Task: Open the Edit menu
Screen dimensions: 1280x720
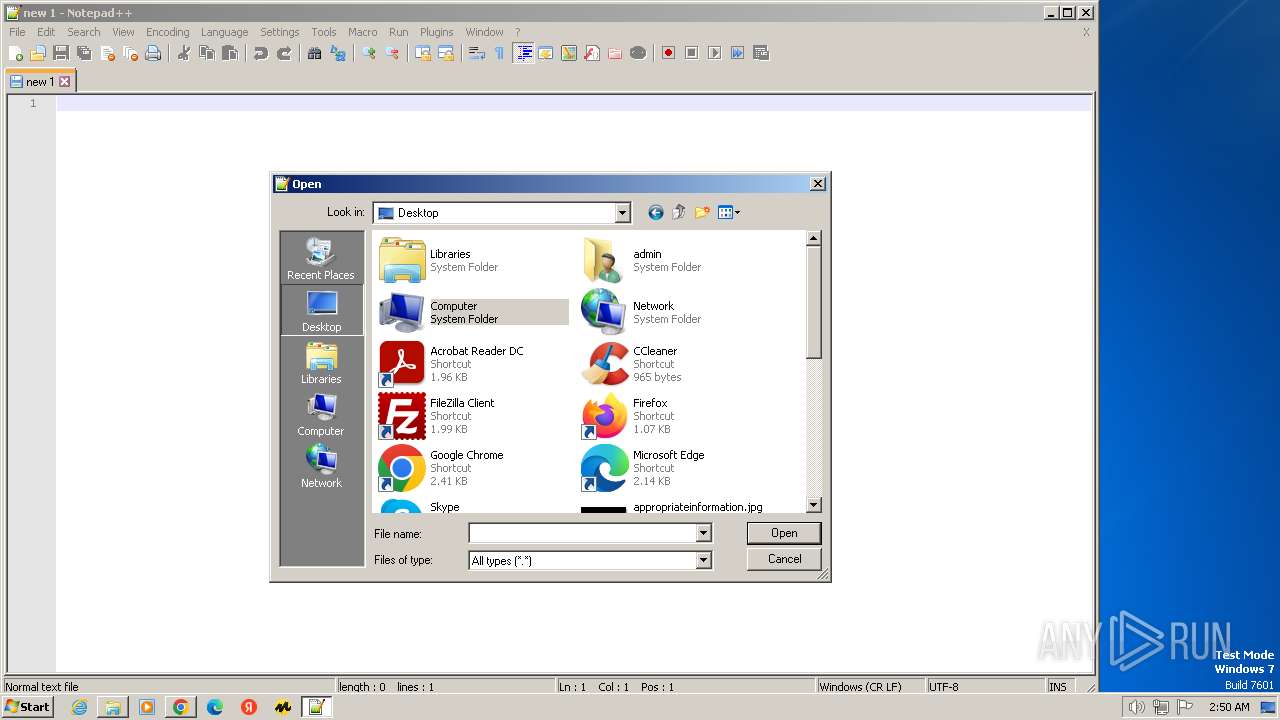Action: coord(46,32)
